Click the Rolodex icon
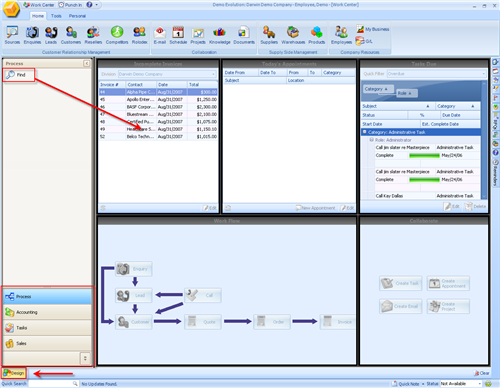This screenshot has width=500, height=388. pyautogui.click(x=139, y=35)
